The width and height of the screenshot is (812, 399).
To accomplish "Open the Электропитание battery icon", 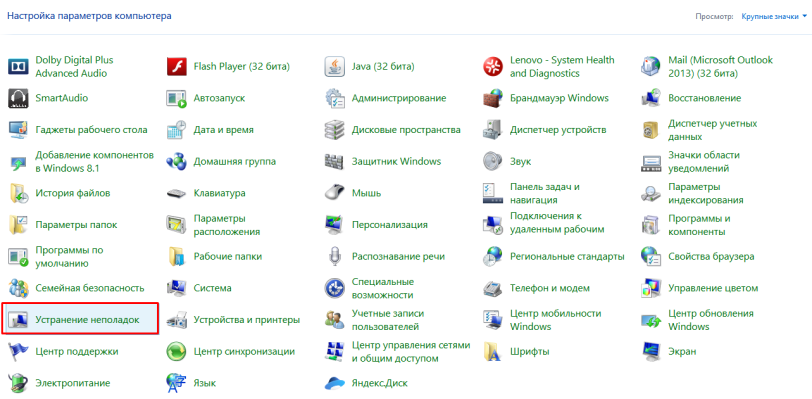I will 19,383.
